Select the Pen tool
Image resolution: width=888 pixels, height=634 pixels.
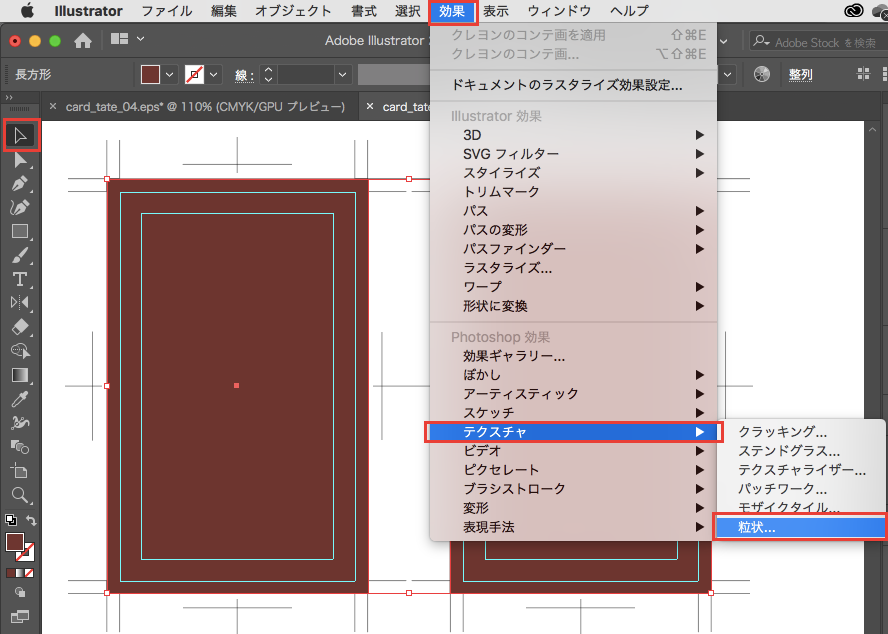20,184
